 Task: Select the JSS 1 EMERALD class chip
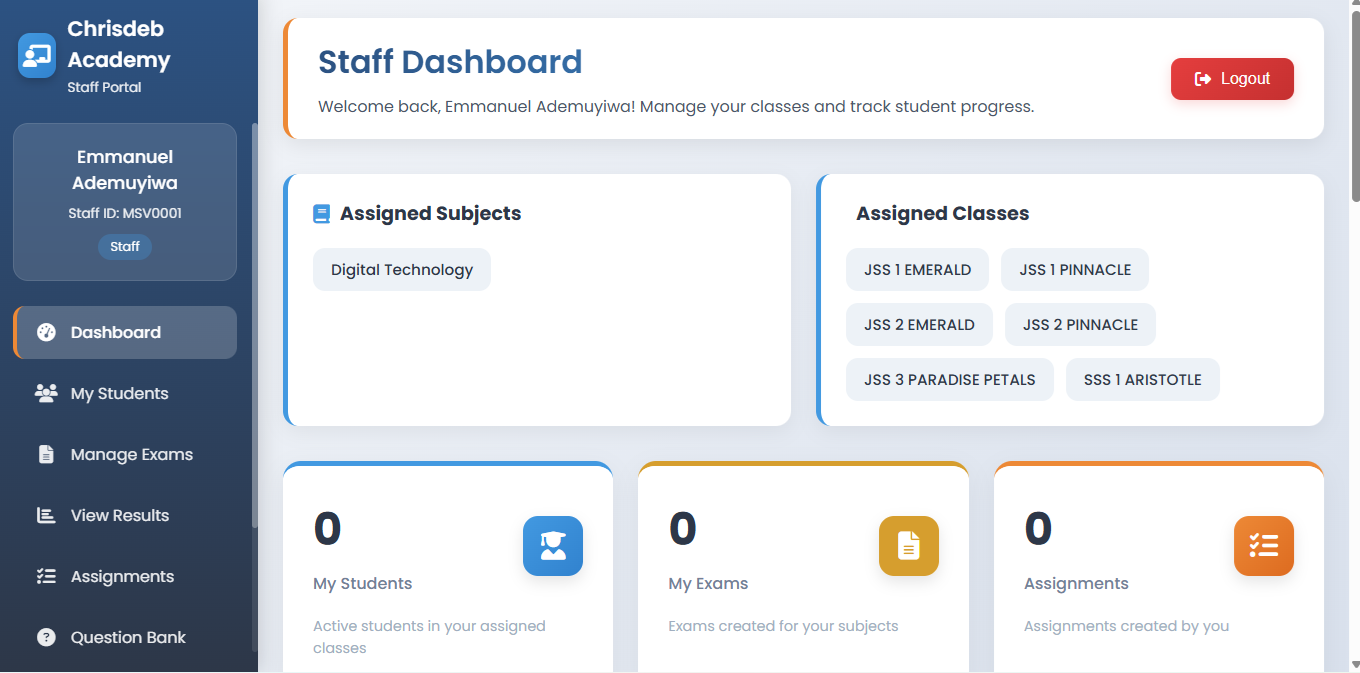coord(917,269)
